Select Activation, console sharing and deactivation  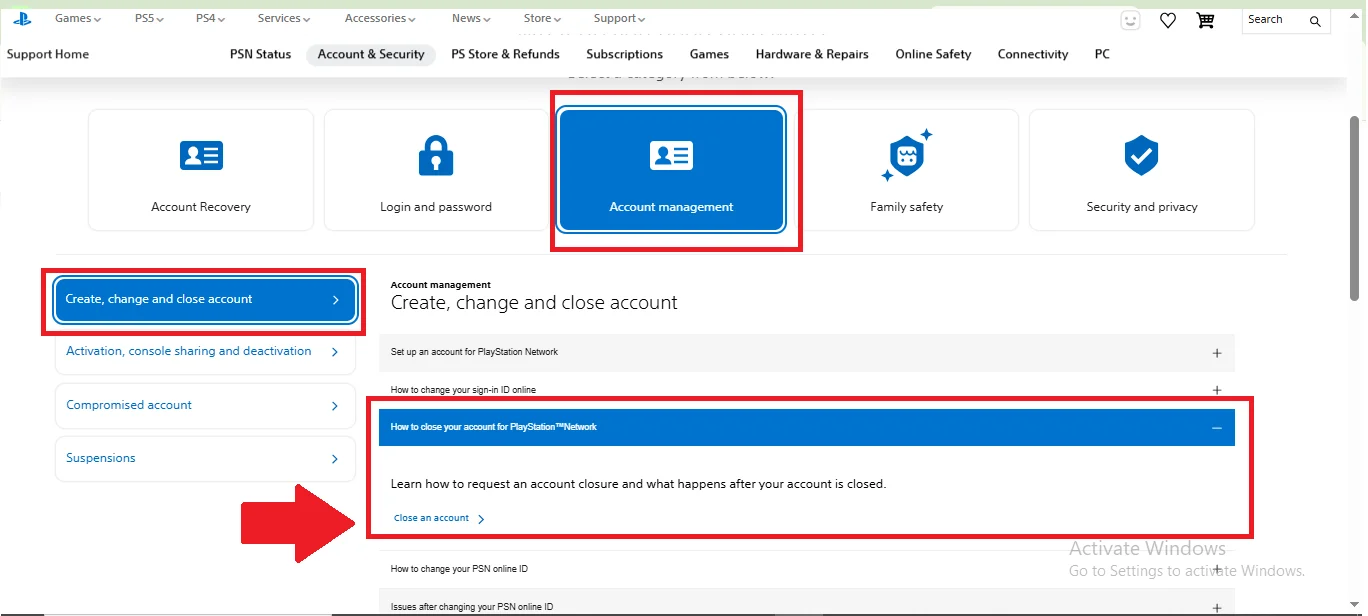click(205, 352)
